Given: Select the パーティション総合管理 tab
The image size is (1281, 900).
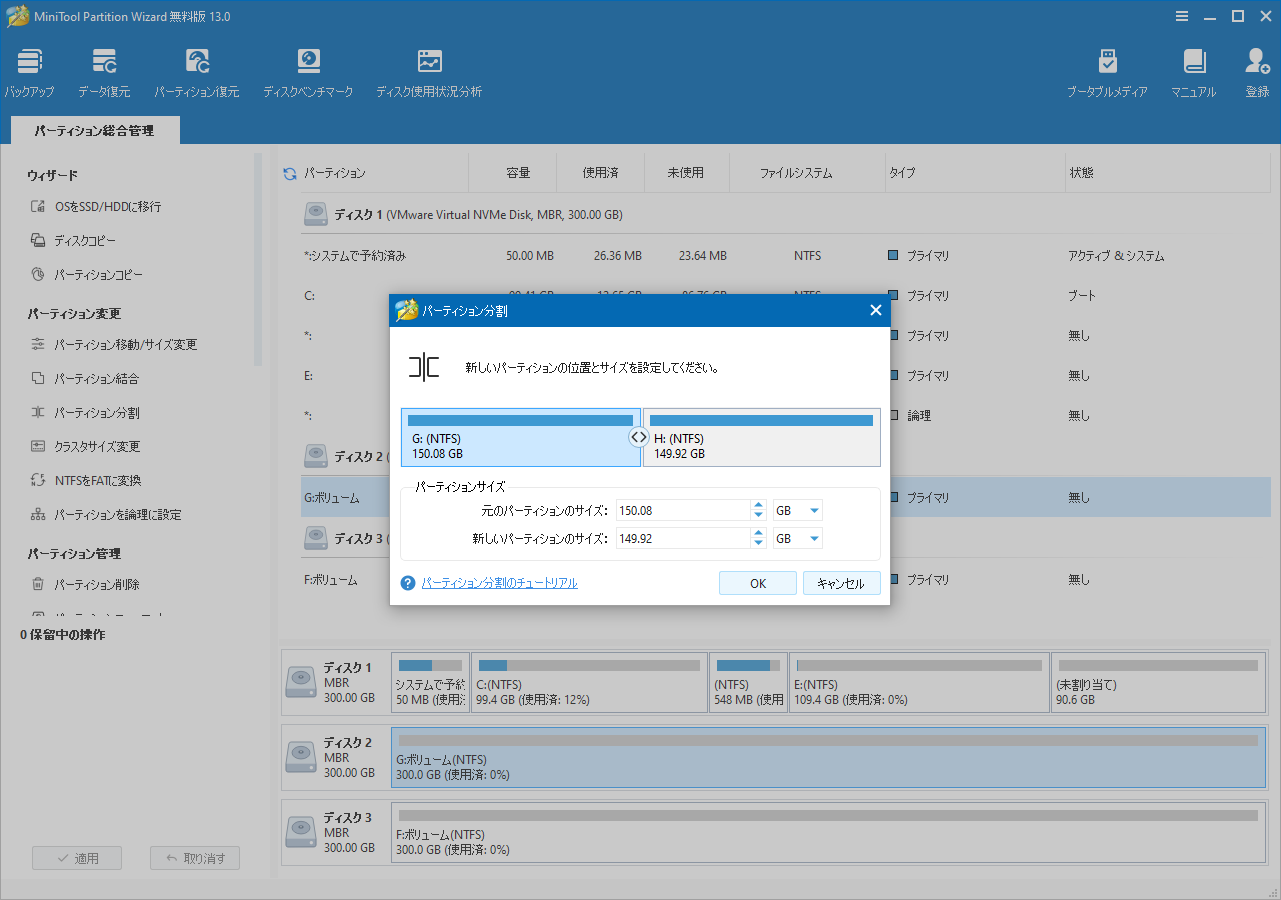Looking at the screenshot, I should click(x=94, y=130).
